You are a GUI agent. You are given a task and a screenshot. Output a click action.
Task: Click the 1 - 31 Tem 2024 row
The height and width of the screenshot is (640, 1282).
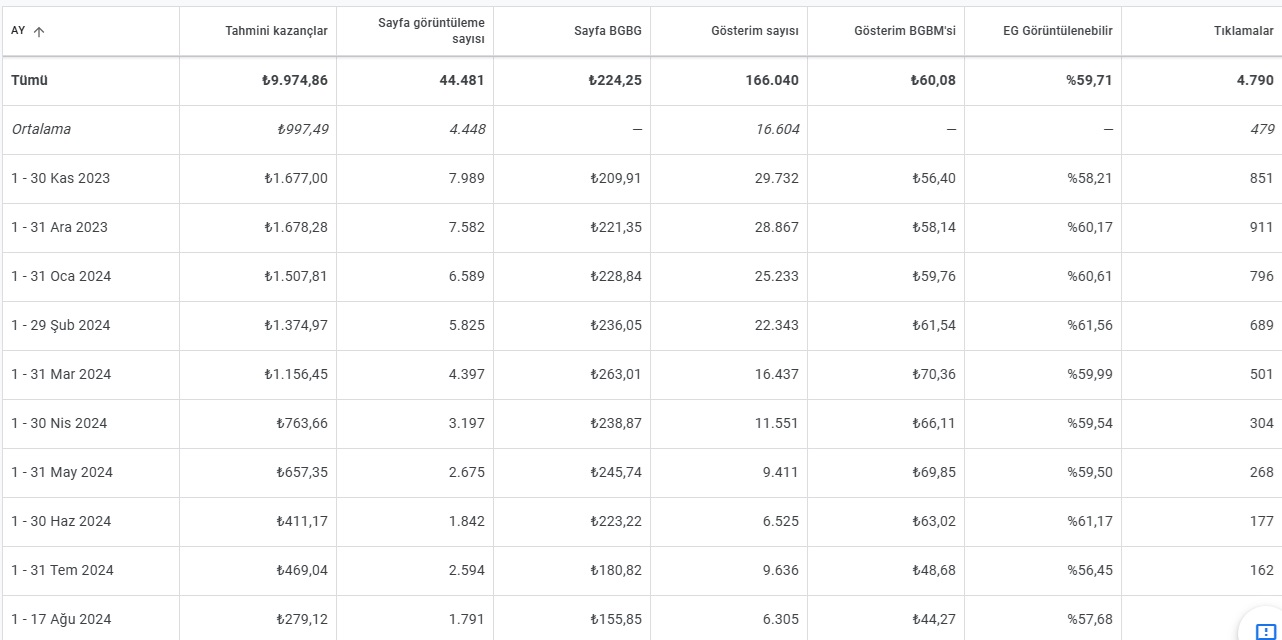pyautogui.click(x=641, y=571)
